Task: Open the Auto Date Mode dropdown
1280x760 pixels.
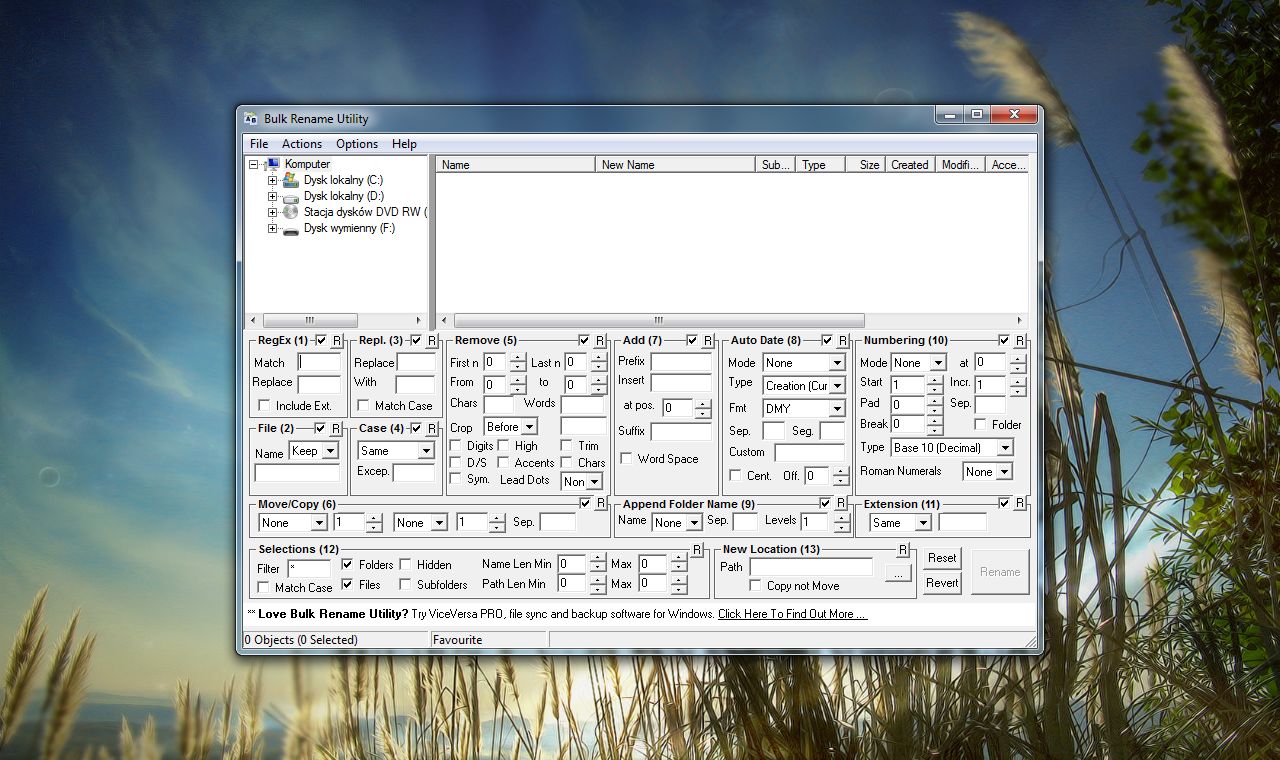Action: coord(836,363)
